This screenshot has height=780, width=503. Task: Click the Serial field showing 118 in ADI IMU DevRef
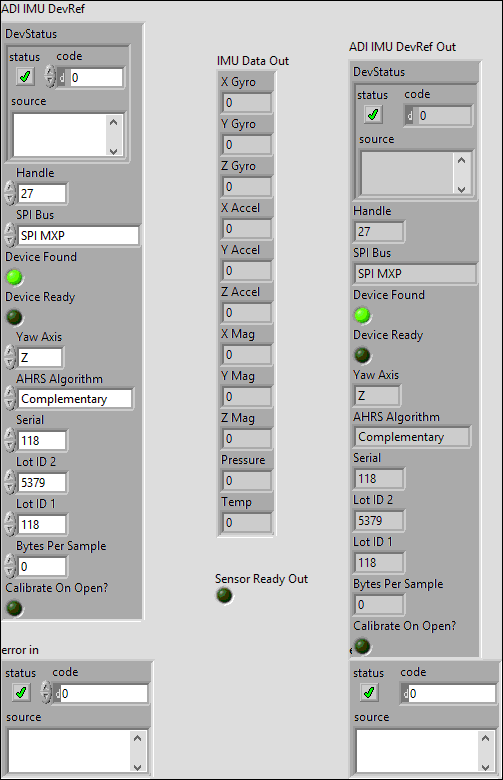(42, 440)
